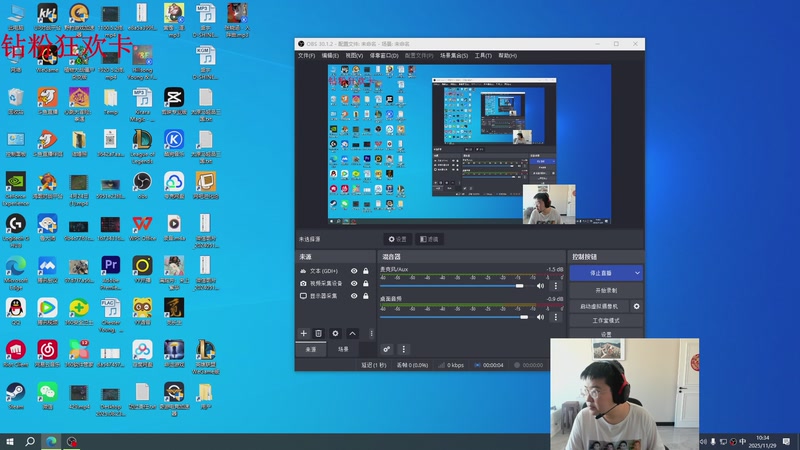This screenshot has width=800, height=450.
Task: Select the WeChat desktop icon
Action: pos(47,396)
